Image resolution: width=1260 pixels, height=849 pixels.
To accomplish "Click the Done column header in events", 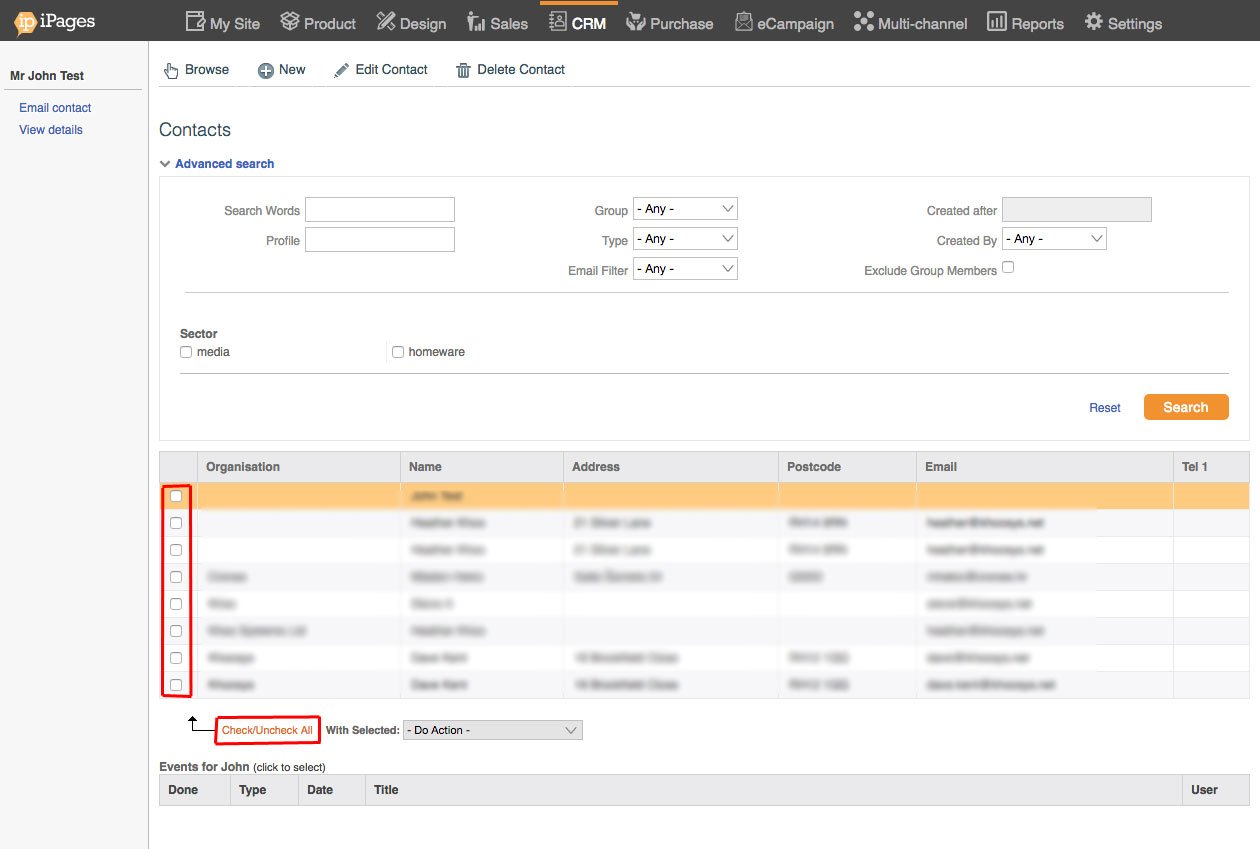I will [194, 790].
